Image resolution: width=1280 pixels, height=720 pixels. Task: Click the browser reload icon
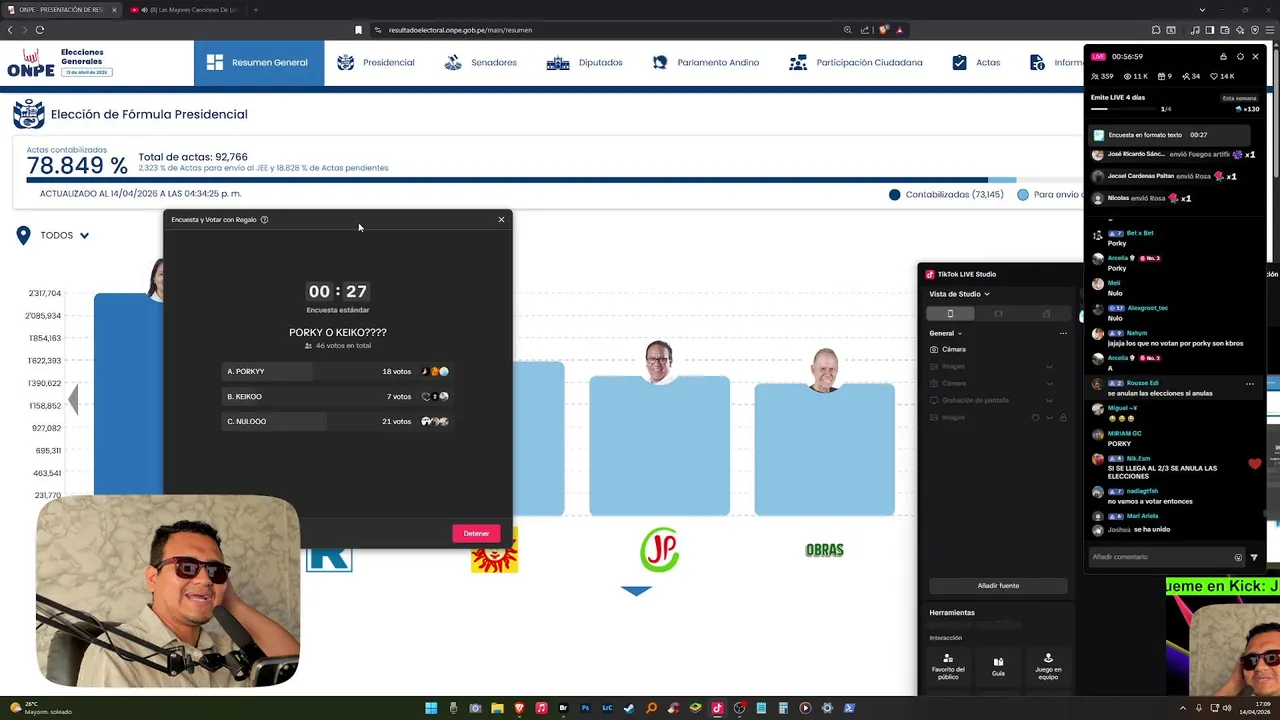(x=39, y=30)
